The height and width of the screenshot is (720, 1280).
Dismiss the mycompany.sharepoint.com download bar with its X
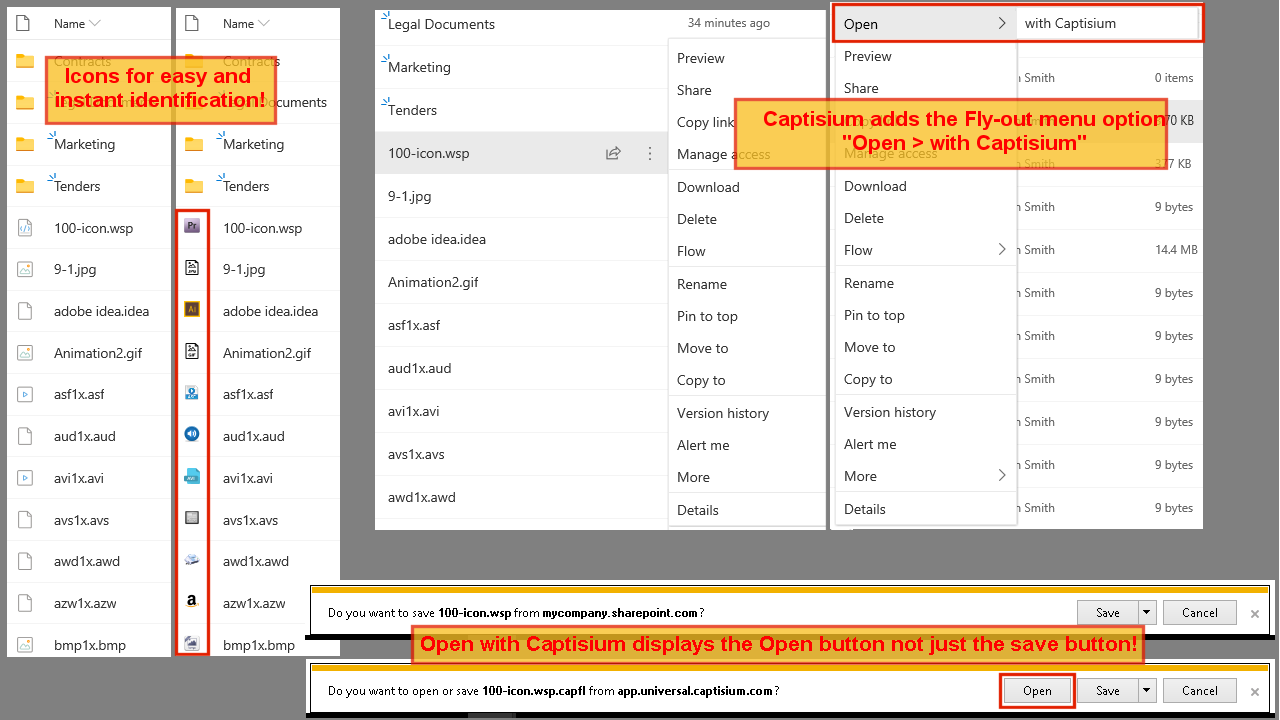1254,613
